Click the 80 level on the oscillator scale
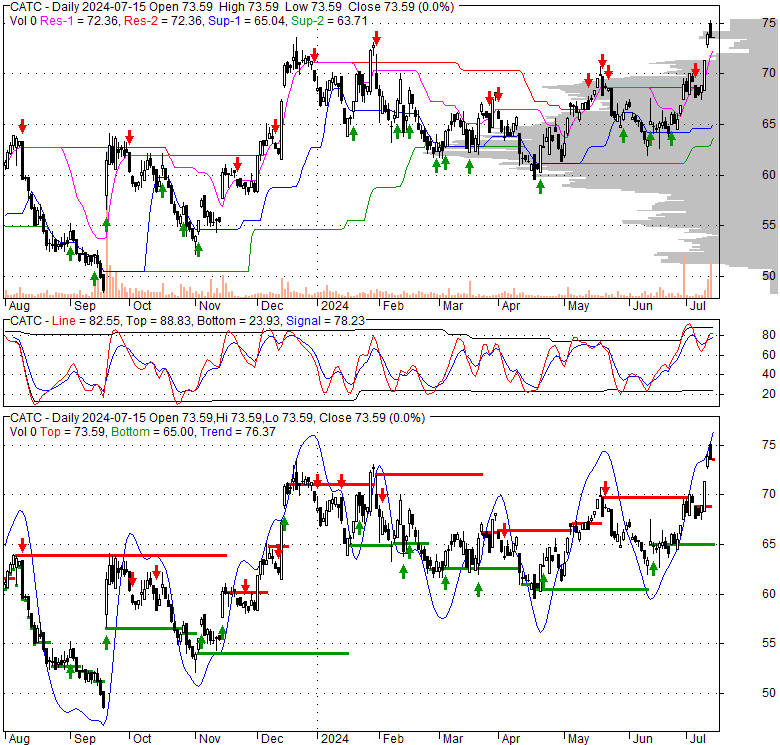 coord(769,335)
